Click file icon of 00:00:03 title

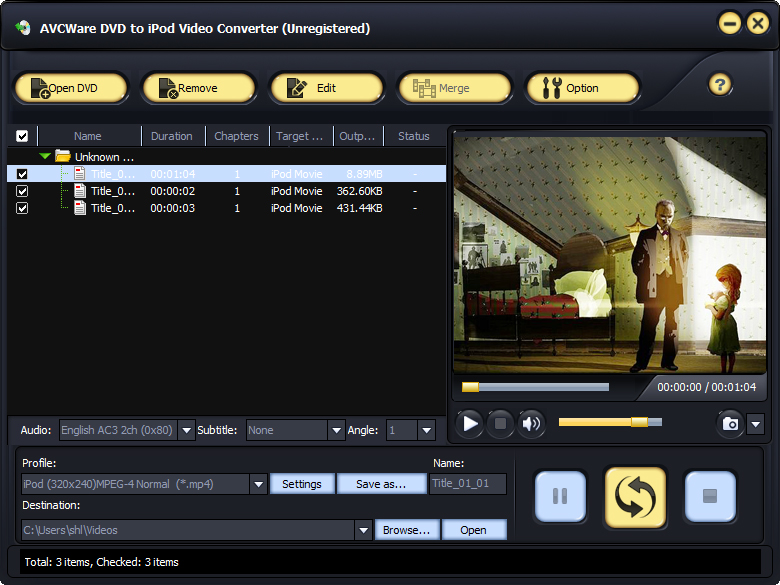[80, 207]
